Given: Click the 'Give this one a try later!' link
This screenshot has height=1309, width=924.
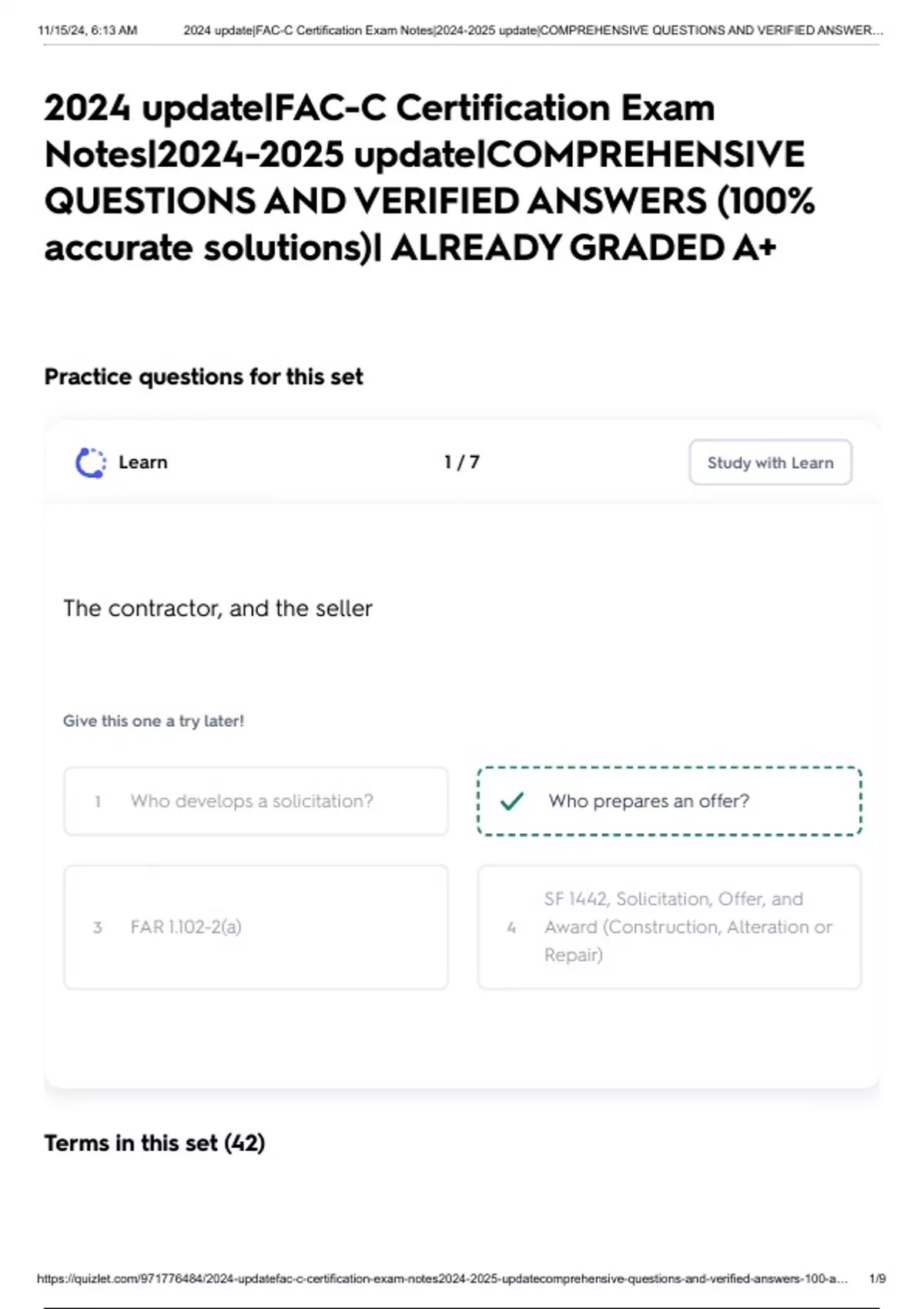Looking at the screenshot, I should click(x=154, y=721).
